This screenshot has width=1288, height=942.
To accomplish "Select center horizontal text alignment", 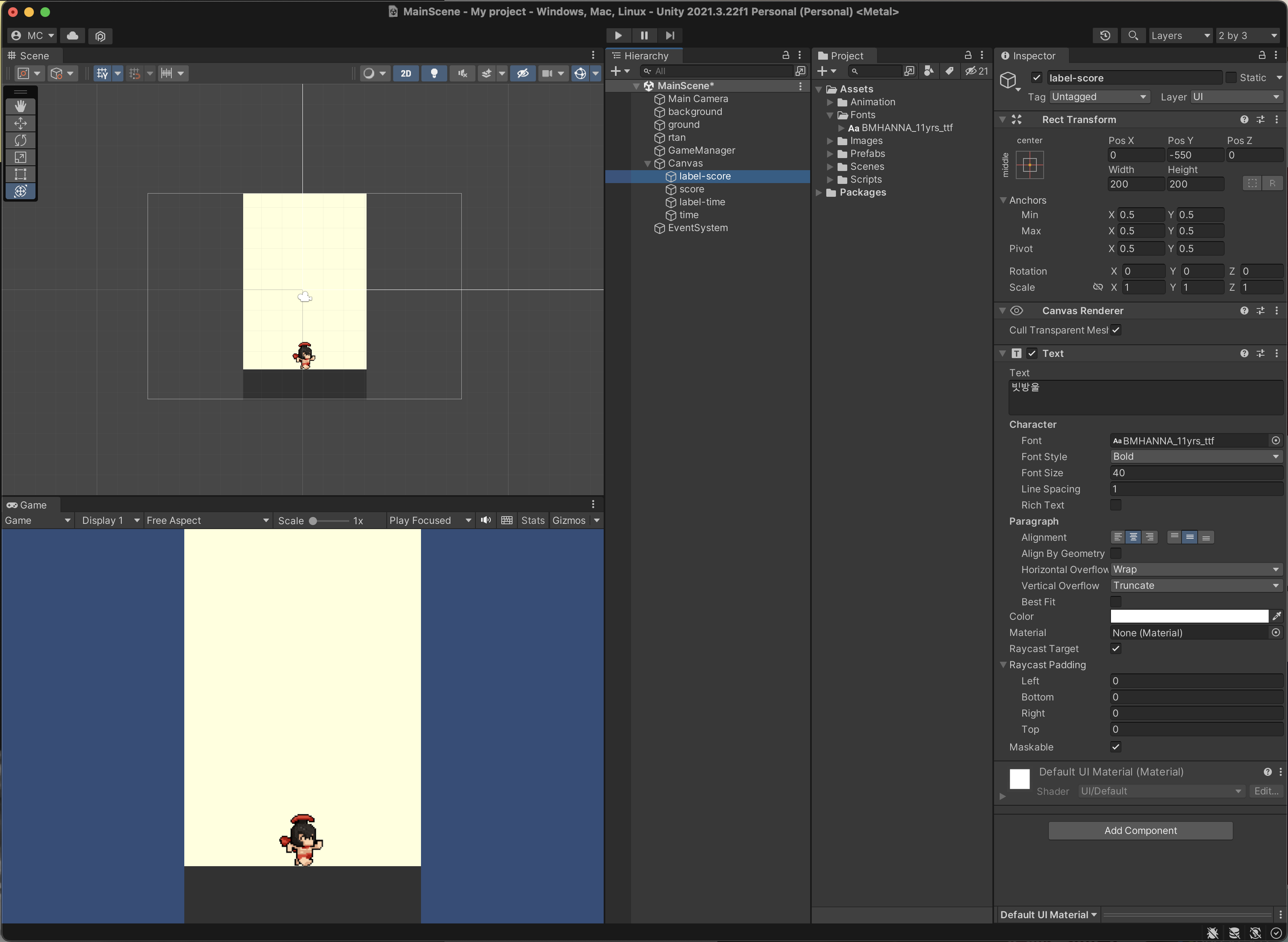I will (x=1134, y=537).
